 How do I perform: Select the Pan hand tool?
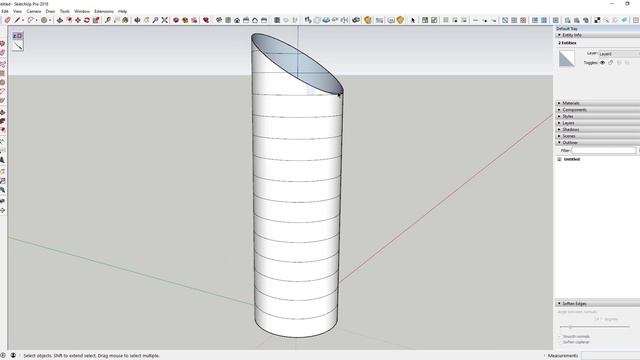tap(146, 20)
